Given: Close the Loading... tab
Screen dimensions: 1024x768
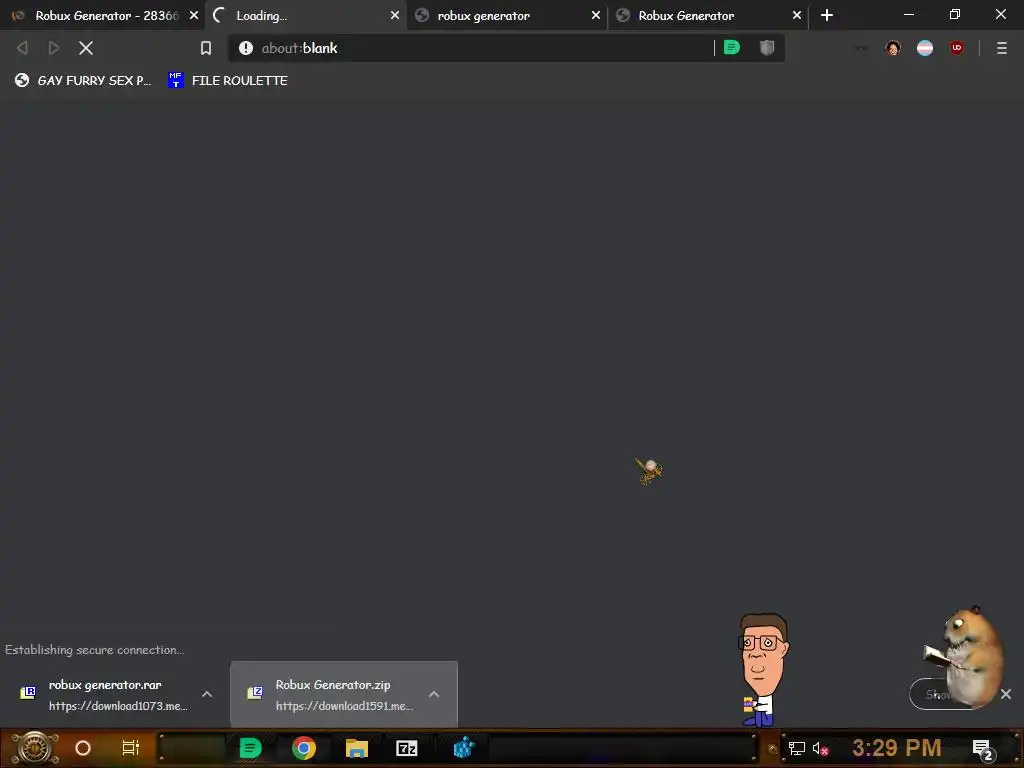Looking at the screenshot, I should click(x=394, y=15).
